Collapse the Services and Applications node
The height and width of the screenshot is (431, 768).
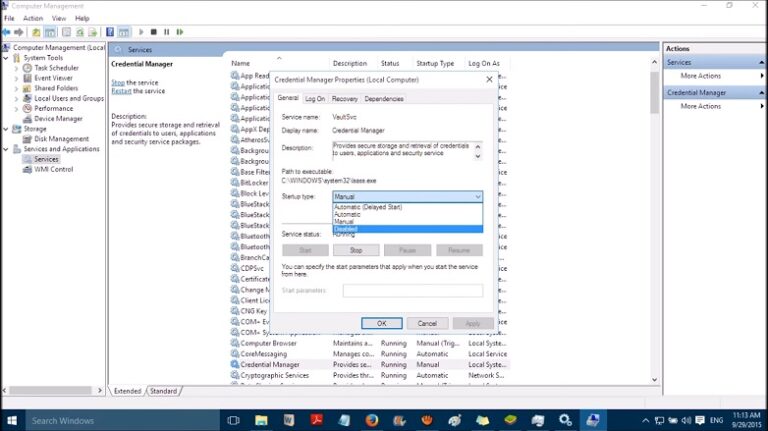tap(7, 149)
